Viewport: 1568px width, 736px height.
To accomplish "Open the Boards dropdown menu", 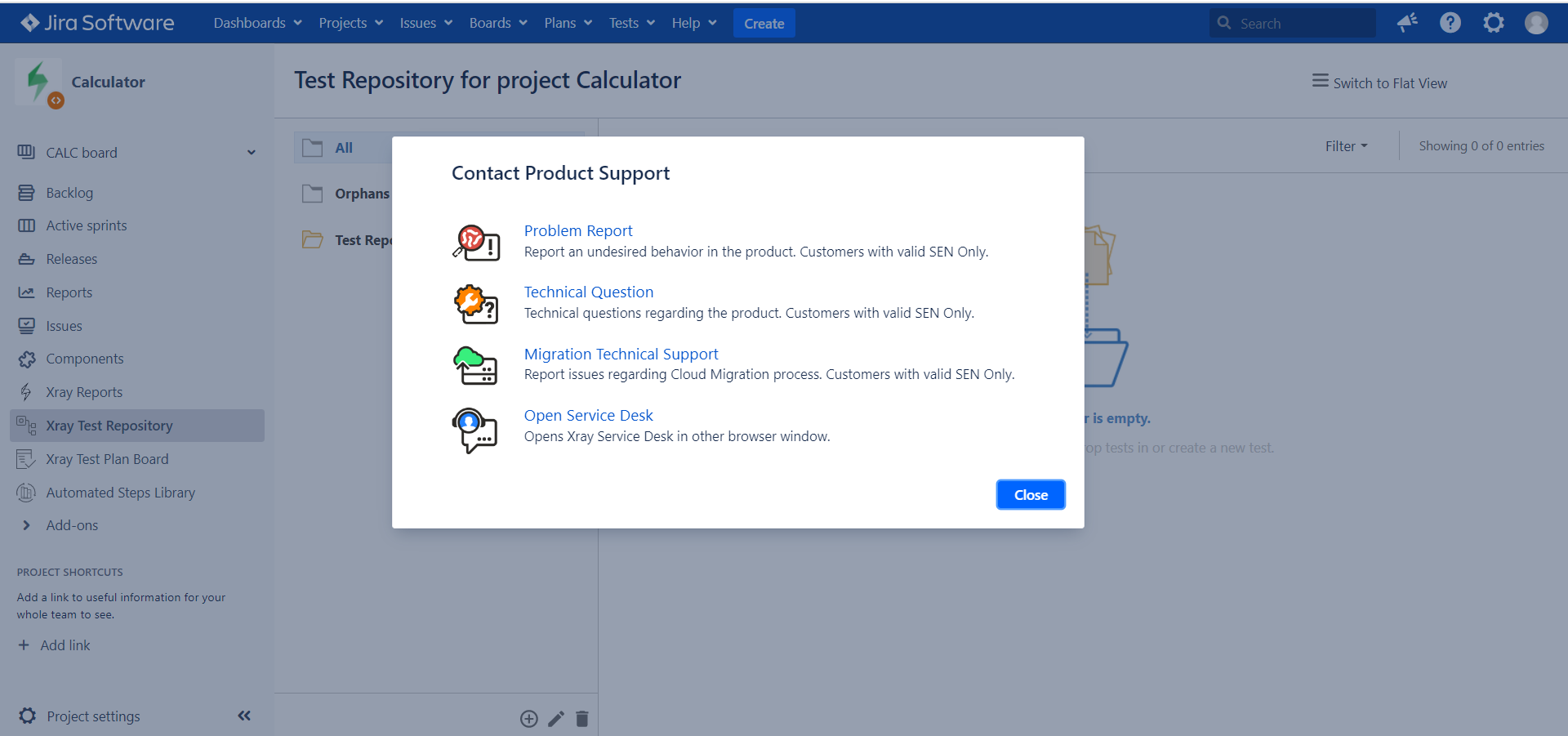I will pyautogui.click(x=498, y=23).
